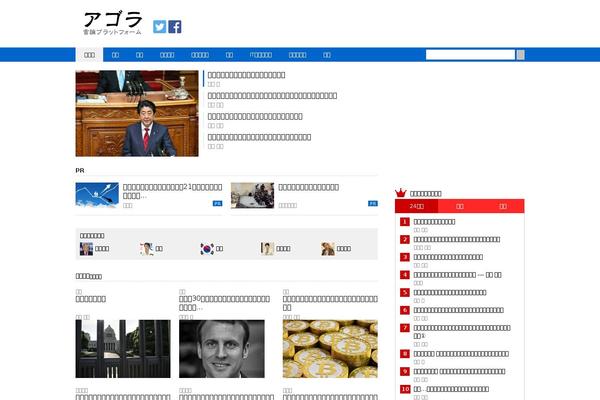
Task: Open ranking entry with badge number 10
Action: pyautogui.click(x=451, y=389)
